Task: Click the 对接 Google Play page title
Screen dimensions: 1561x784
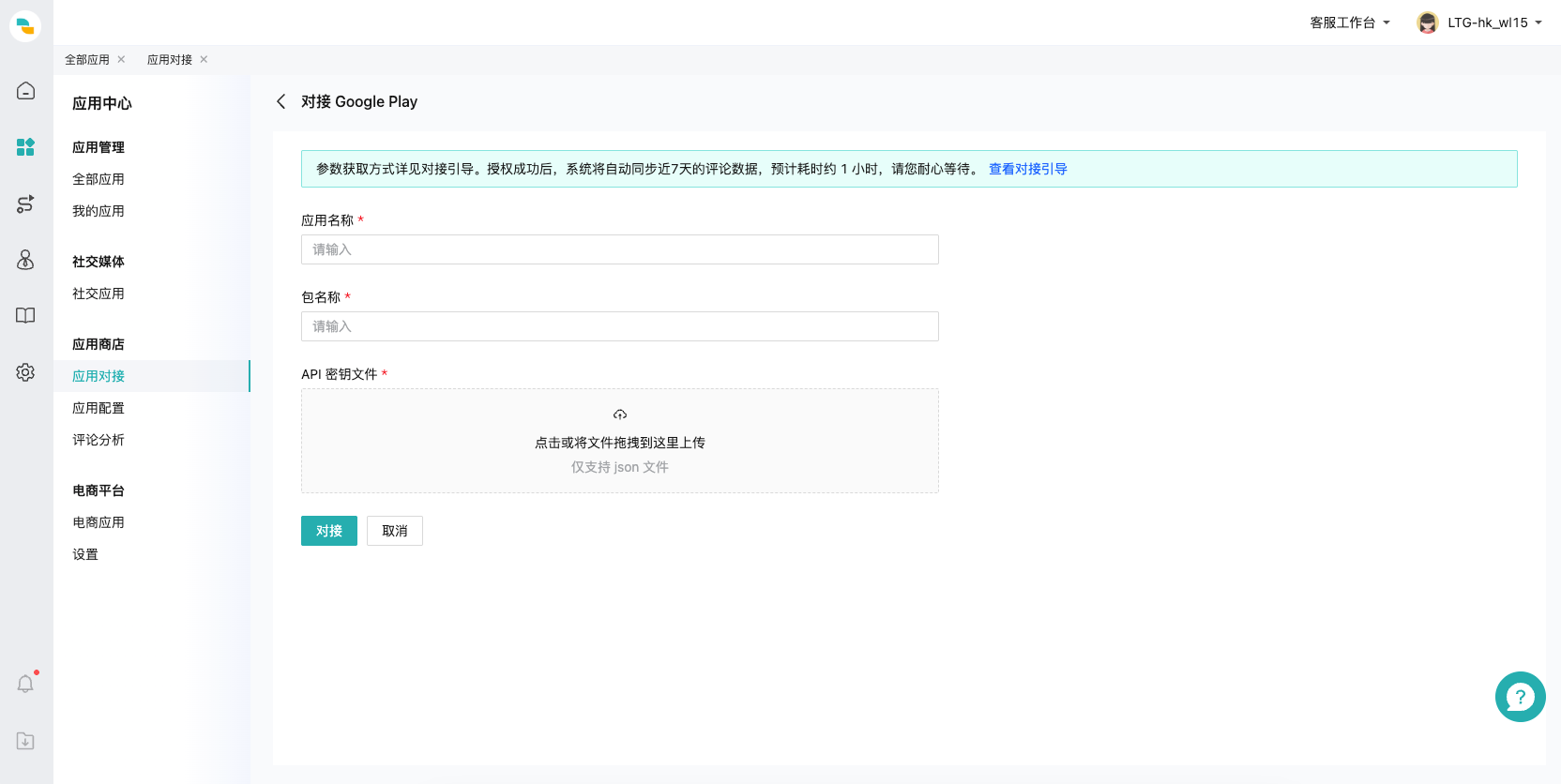Action: 359,101
